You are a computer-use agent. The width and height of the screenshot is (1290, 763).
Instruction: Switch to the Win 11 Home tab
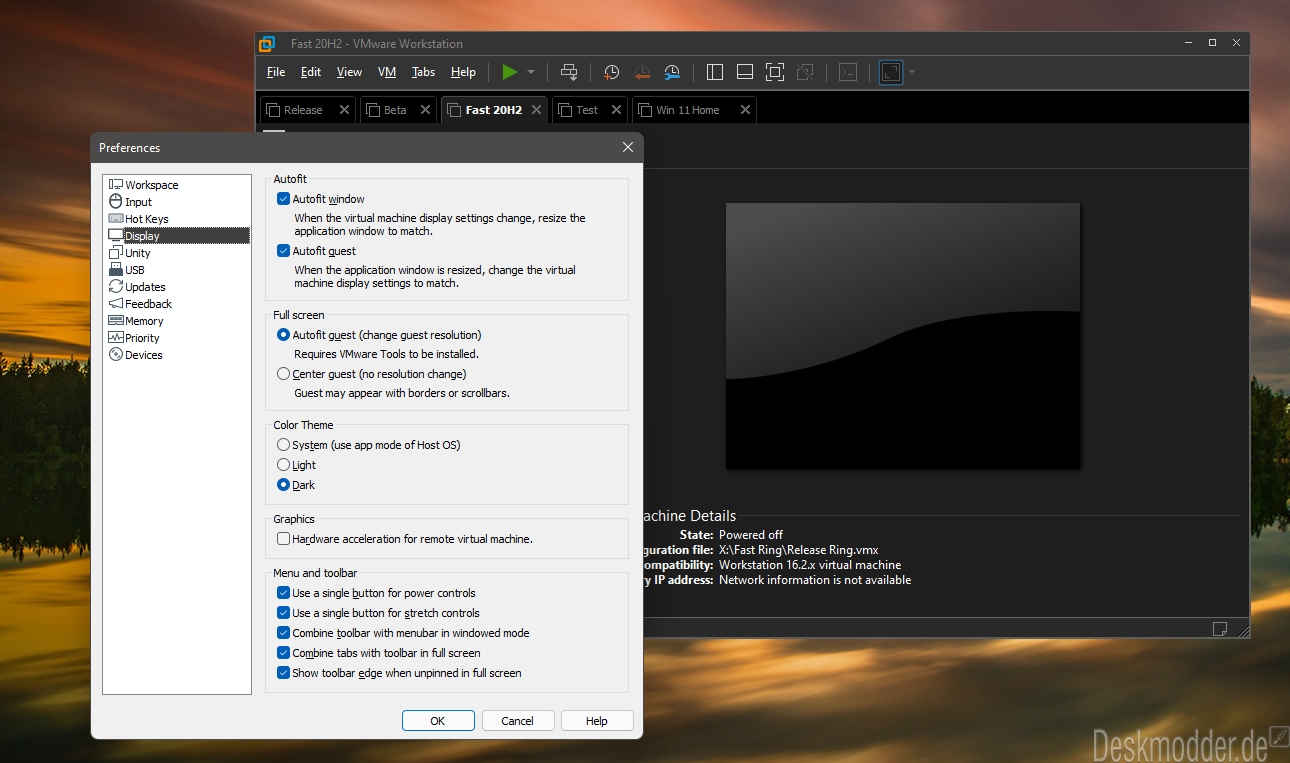tap(688, 110)
